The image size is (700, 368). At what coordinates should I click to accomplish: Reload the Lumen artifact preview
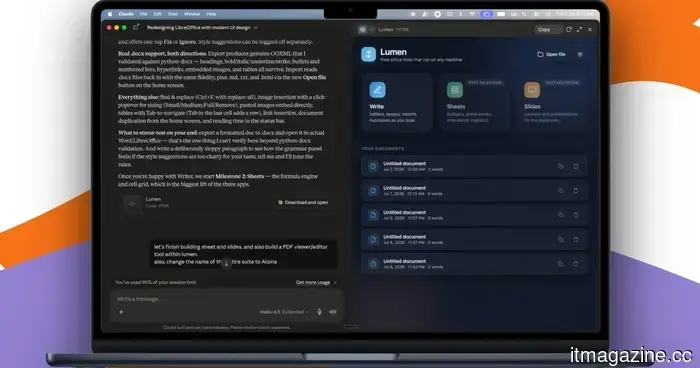click(x=569, y=29)
